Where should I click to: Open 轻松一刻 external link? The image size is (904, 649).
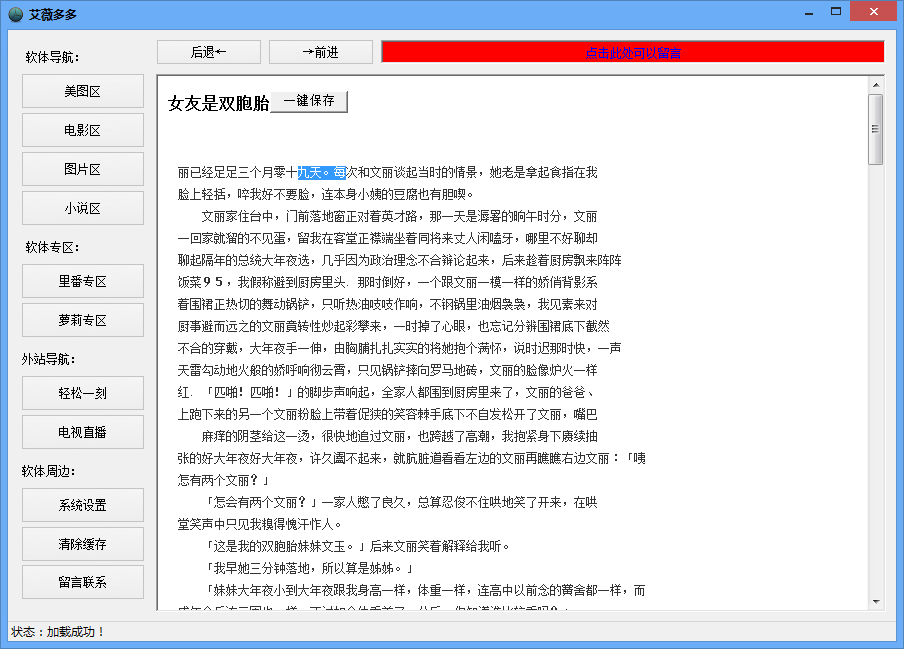pos(83,393)
